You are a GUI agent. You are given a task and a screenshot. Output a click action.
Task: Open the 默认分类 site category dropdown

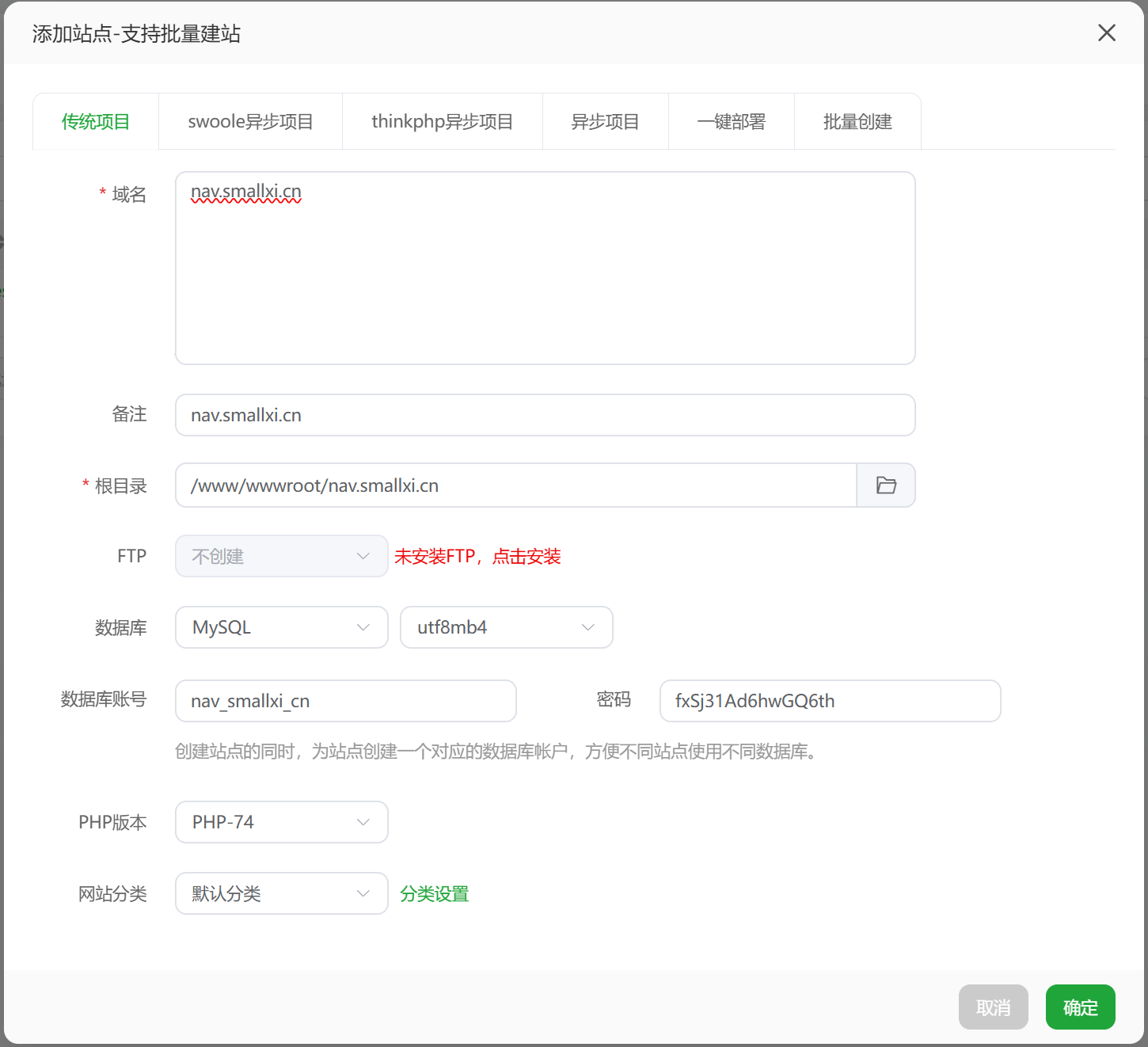coord(281,893)
